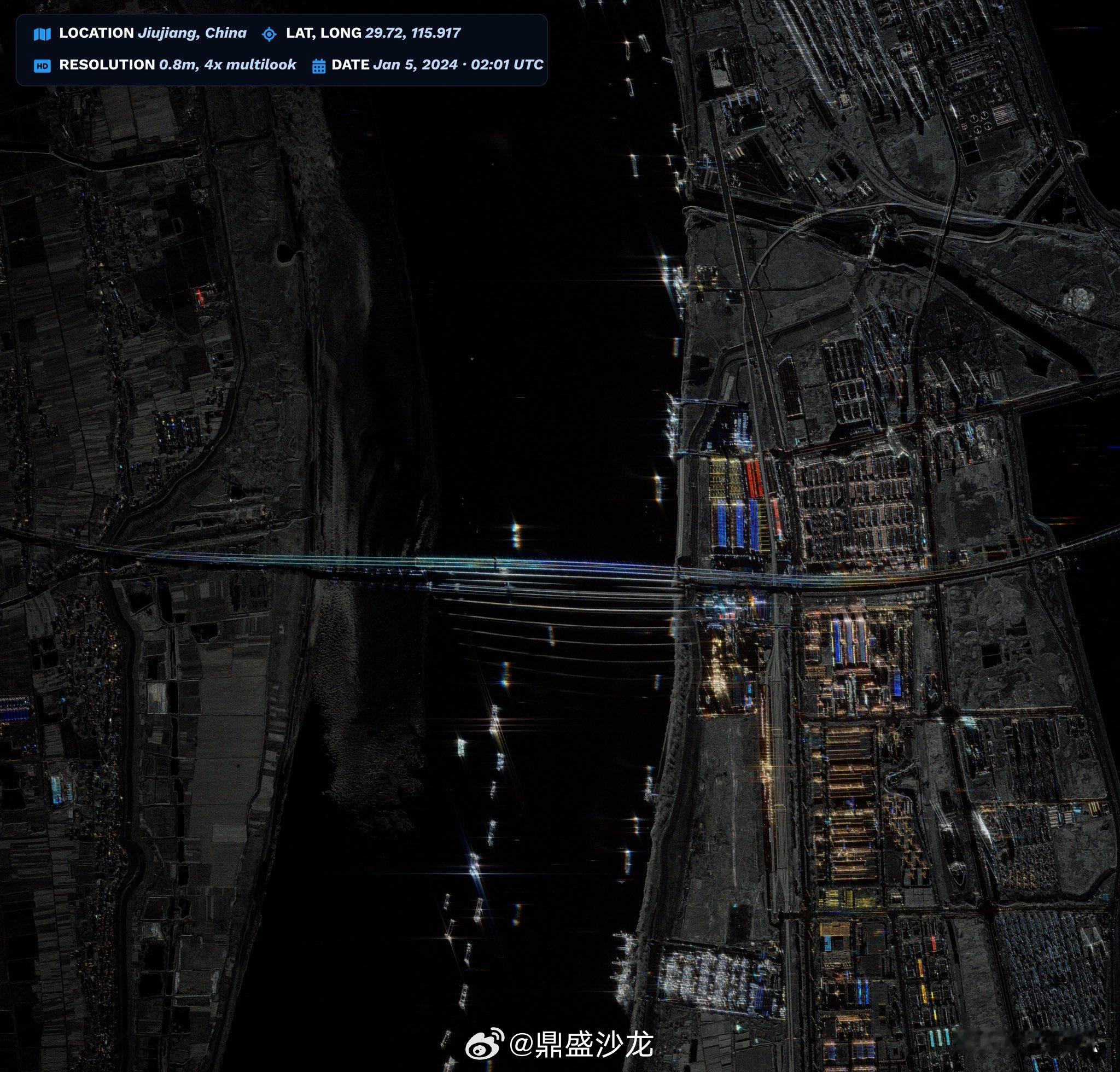Click the '@鼎盛沙龙' watermark text
The width and height of the screenshot is (1120, 1072).
tap(581, 1045)
